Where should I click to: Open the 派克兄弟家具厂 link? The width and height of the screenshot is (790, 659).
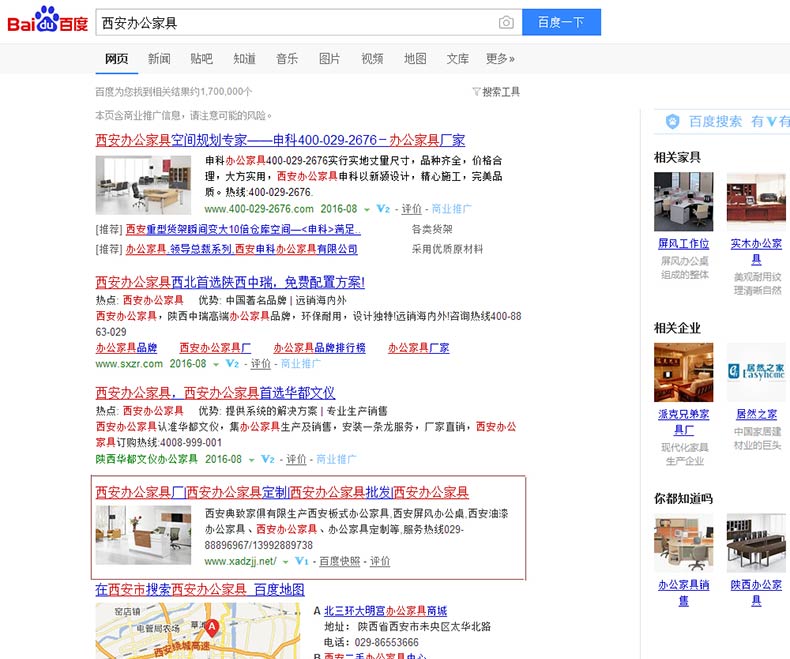point(684,422)
